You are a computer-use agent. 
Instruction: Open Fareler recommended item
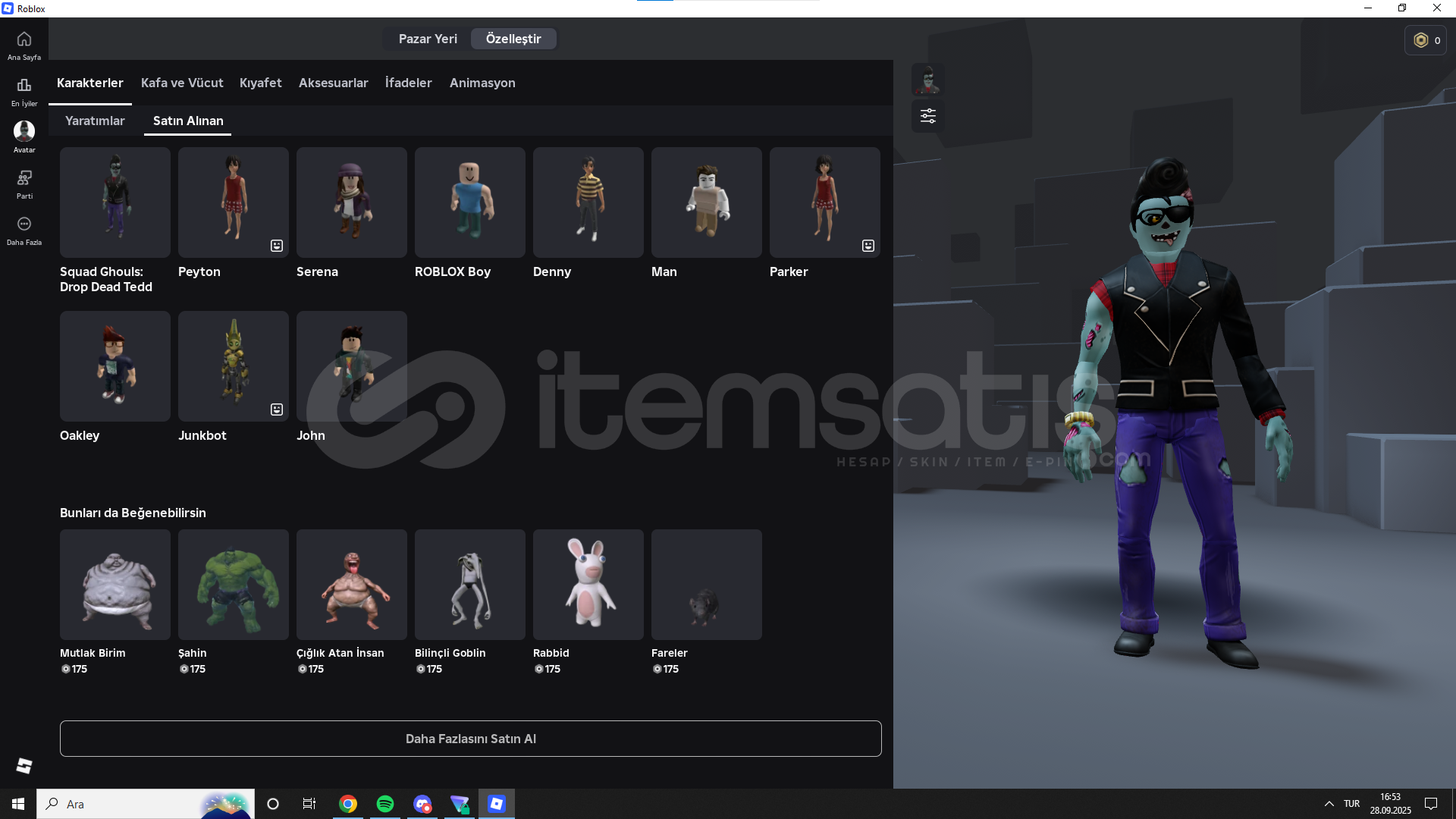click(707, 585)
